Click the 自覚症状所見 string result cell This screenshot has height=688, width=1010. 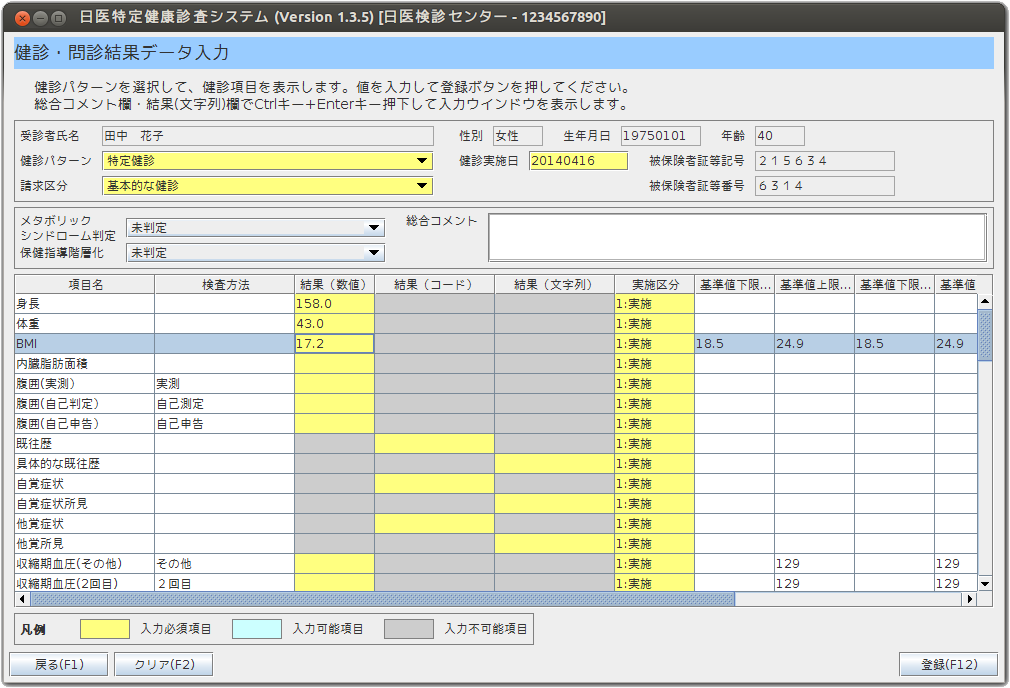click(554, 503)
